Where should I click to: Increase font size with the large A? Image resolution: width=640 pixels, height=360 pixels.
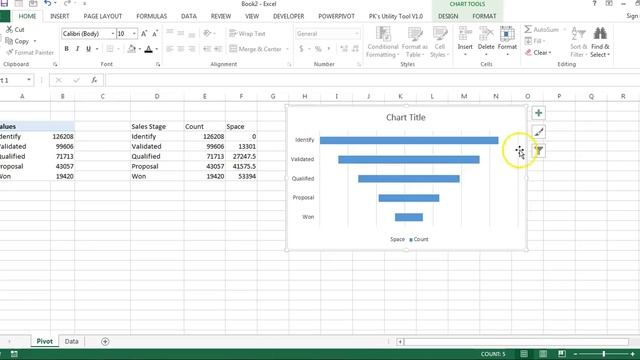(144, 33)
